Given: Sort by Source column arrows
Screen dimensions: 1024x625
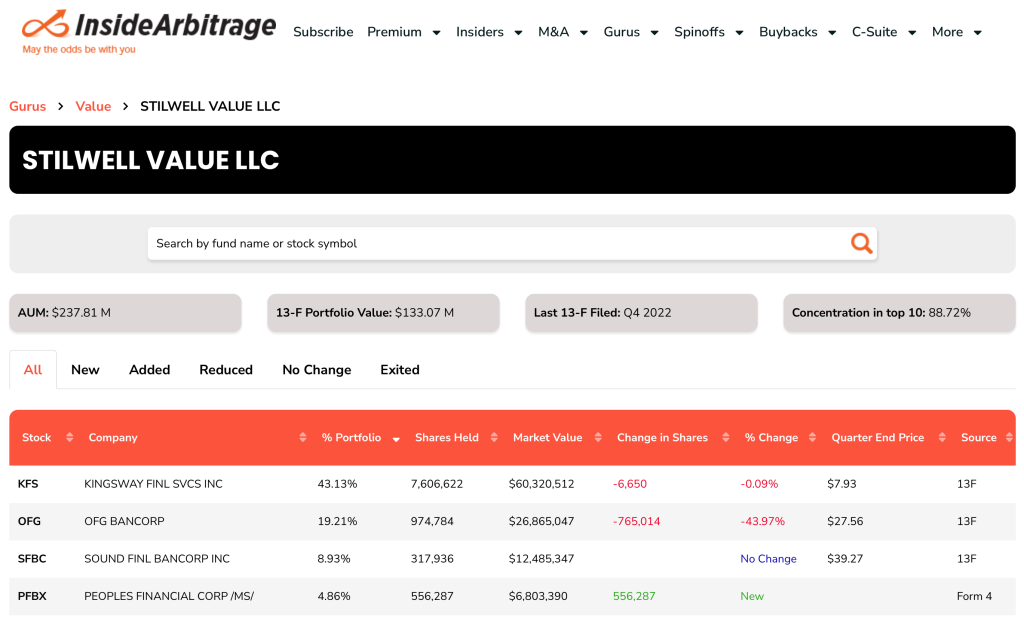Looking at the screenshot, I should [x=1009, y=438].
